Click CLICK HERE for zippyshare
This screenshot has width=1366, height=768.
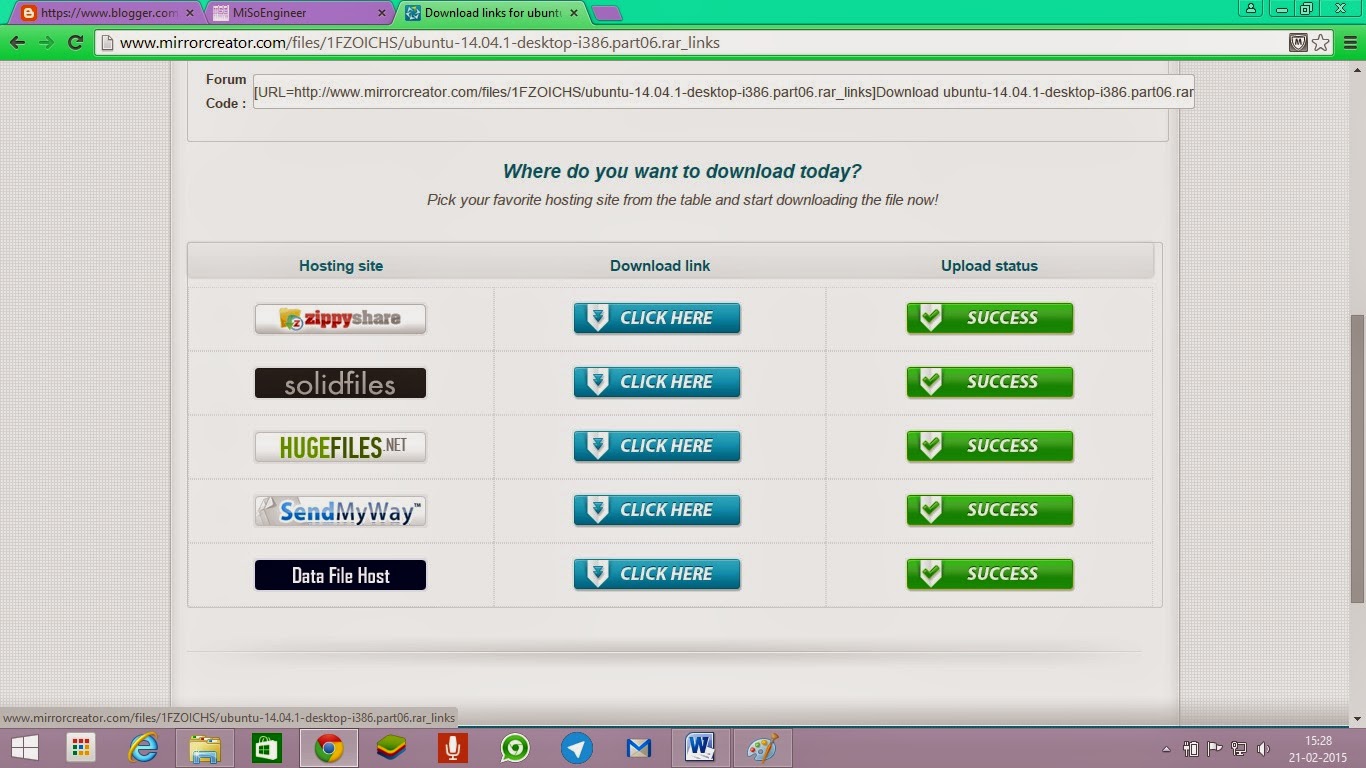click(657, 318)
